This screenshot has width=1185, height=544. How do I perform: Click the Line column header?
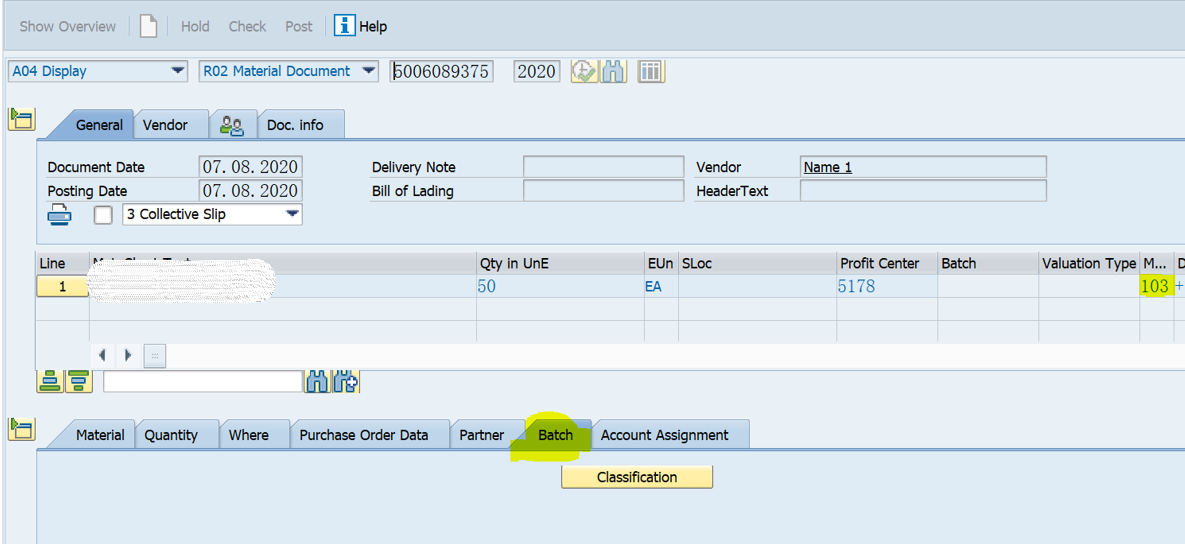pyautogui.click(x=63, y=264)
